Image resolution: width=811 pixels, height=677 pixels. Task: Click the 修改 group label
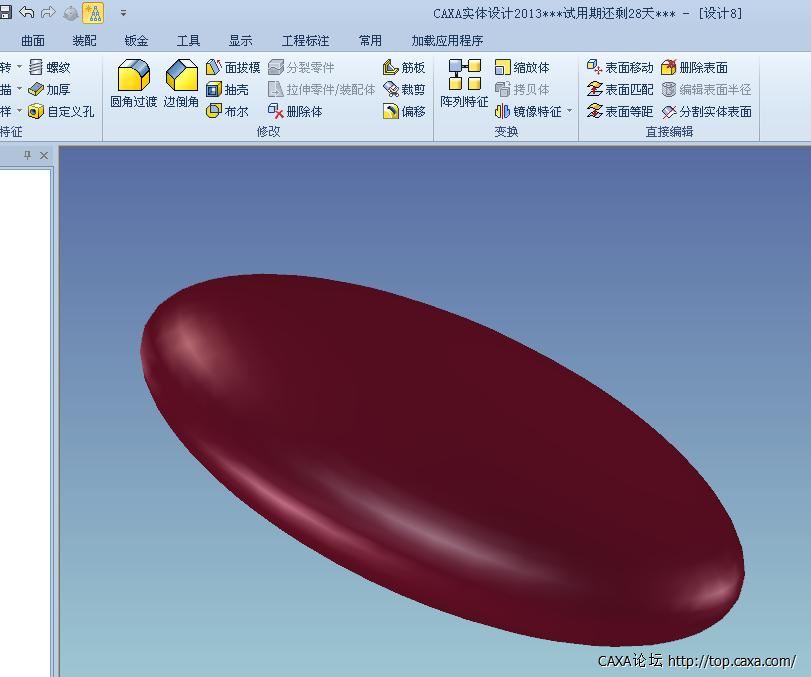click(268, 131)
